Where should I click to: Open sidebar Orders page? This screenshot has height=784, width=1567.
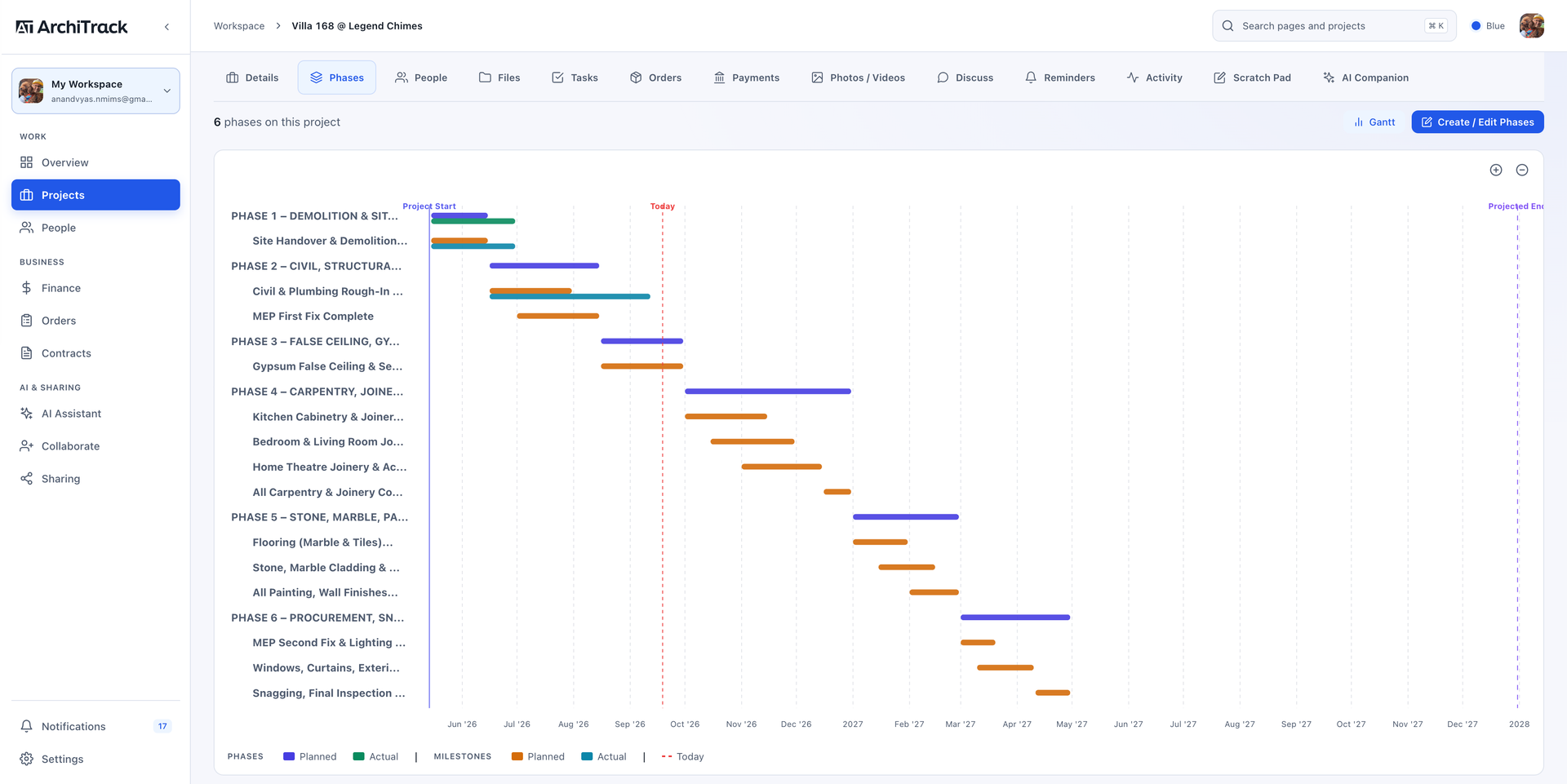click(95, 321)
